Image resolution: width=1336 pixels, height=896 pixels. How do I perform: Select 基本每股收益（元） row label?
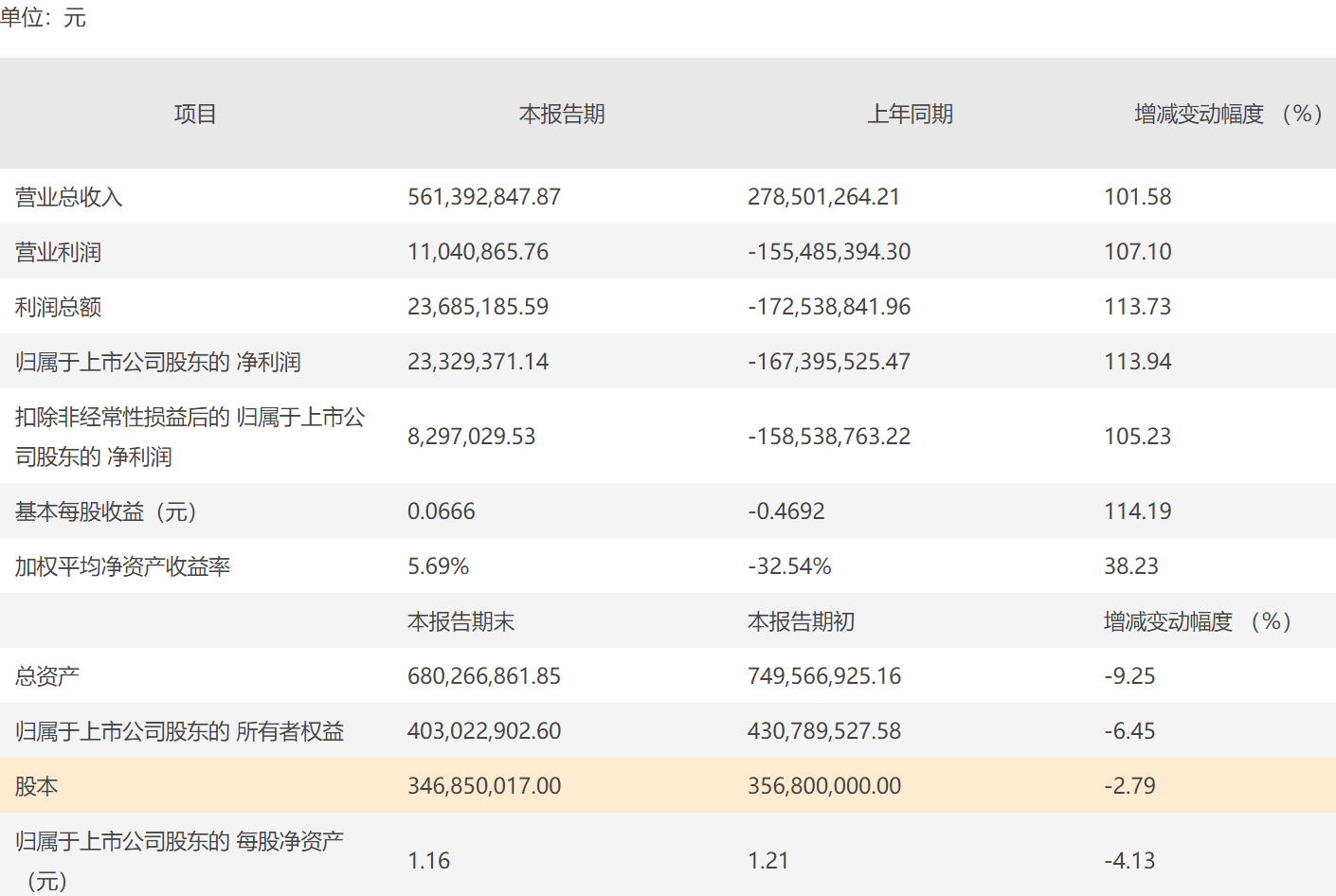107,511
